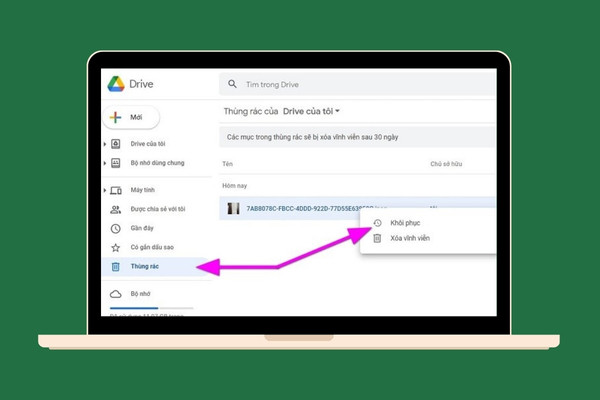Focus the 'Tìm trong Drive' search field
Screen dimensions: 600x400
tap(358, 84)
